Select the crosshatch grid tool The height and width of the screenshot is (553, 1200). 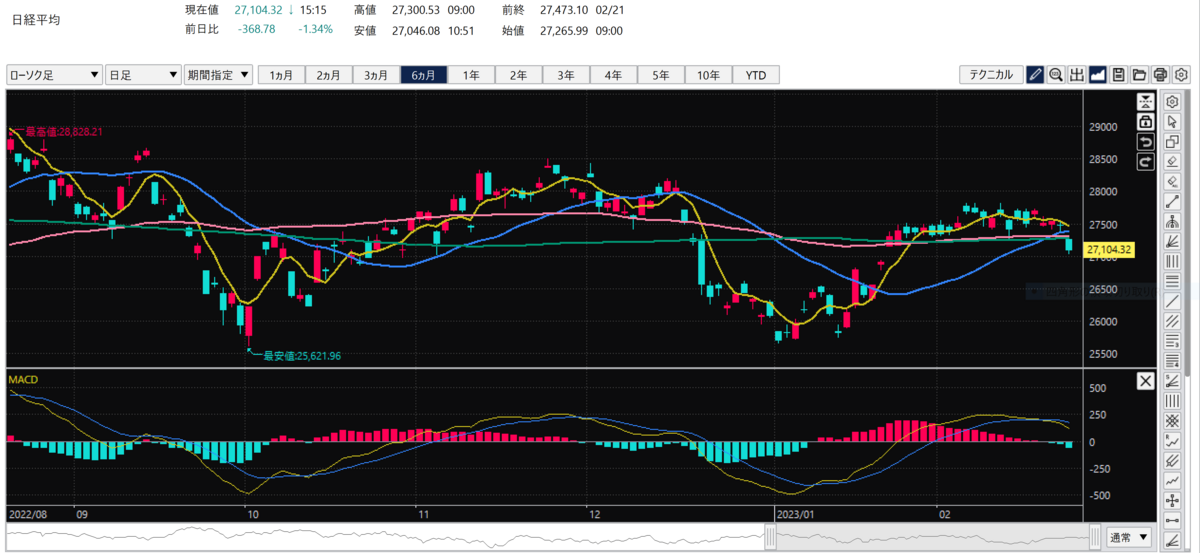tap(1173, 421)
